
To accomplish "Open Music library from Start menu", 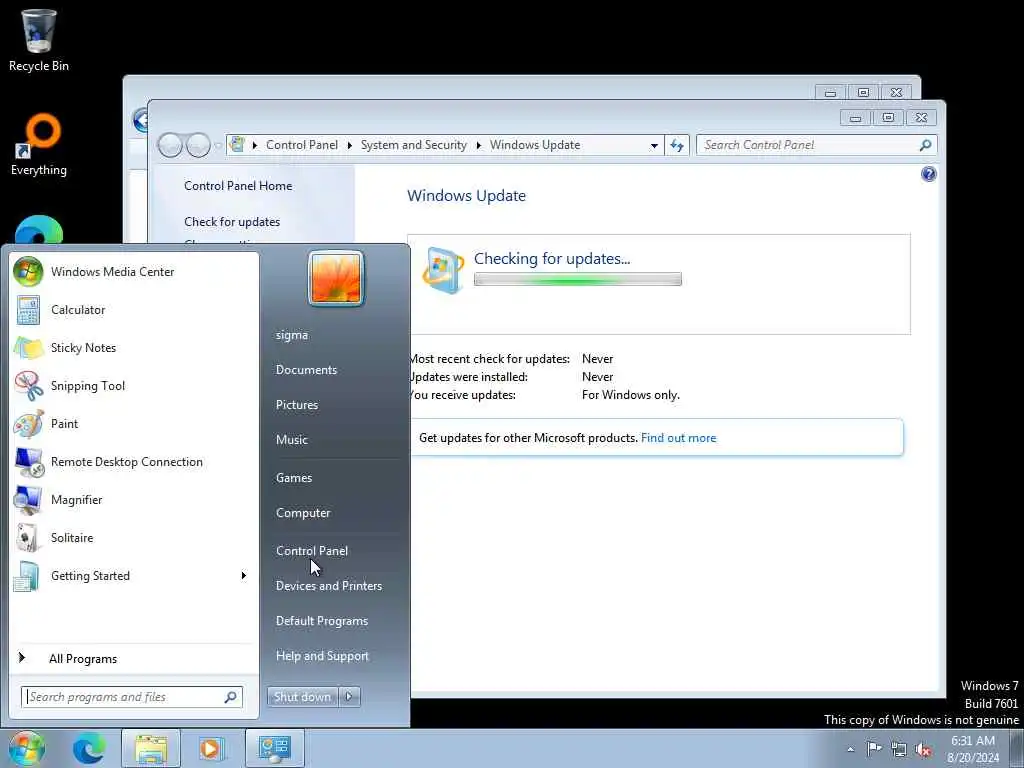I will (x=292, y=440).
